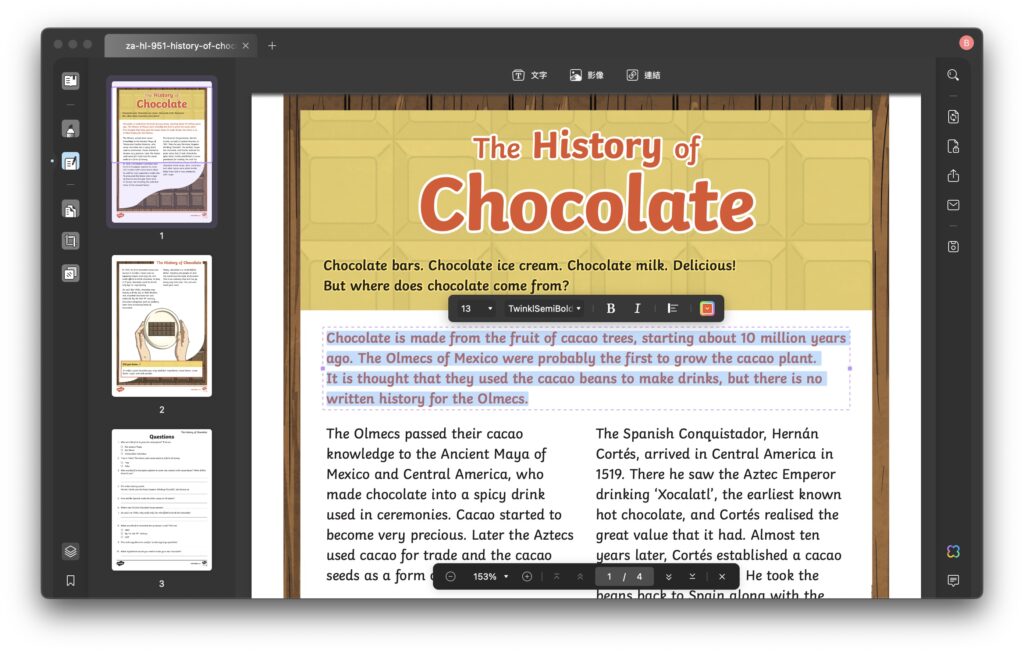Click the 'The History of Chocolate' title
Image resolution: width=1024 pixels, height=653 pixels.
586,180
